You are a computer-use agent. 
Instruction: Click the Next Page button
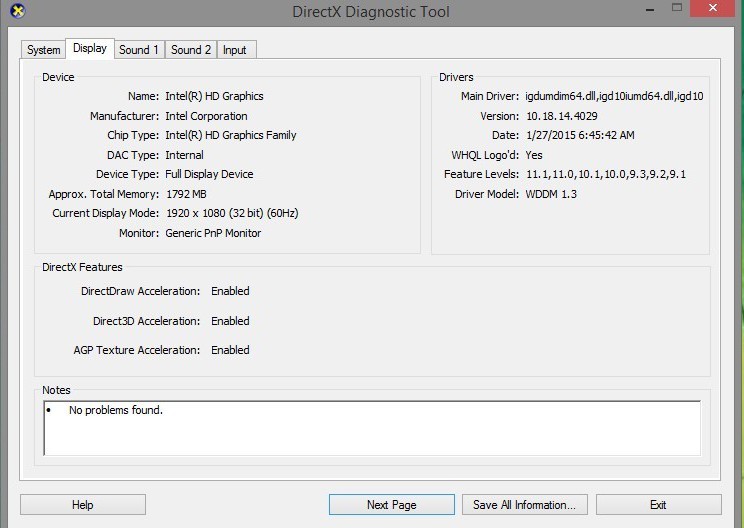(x=391, y=505)
